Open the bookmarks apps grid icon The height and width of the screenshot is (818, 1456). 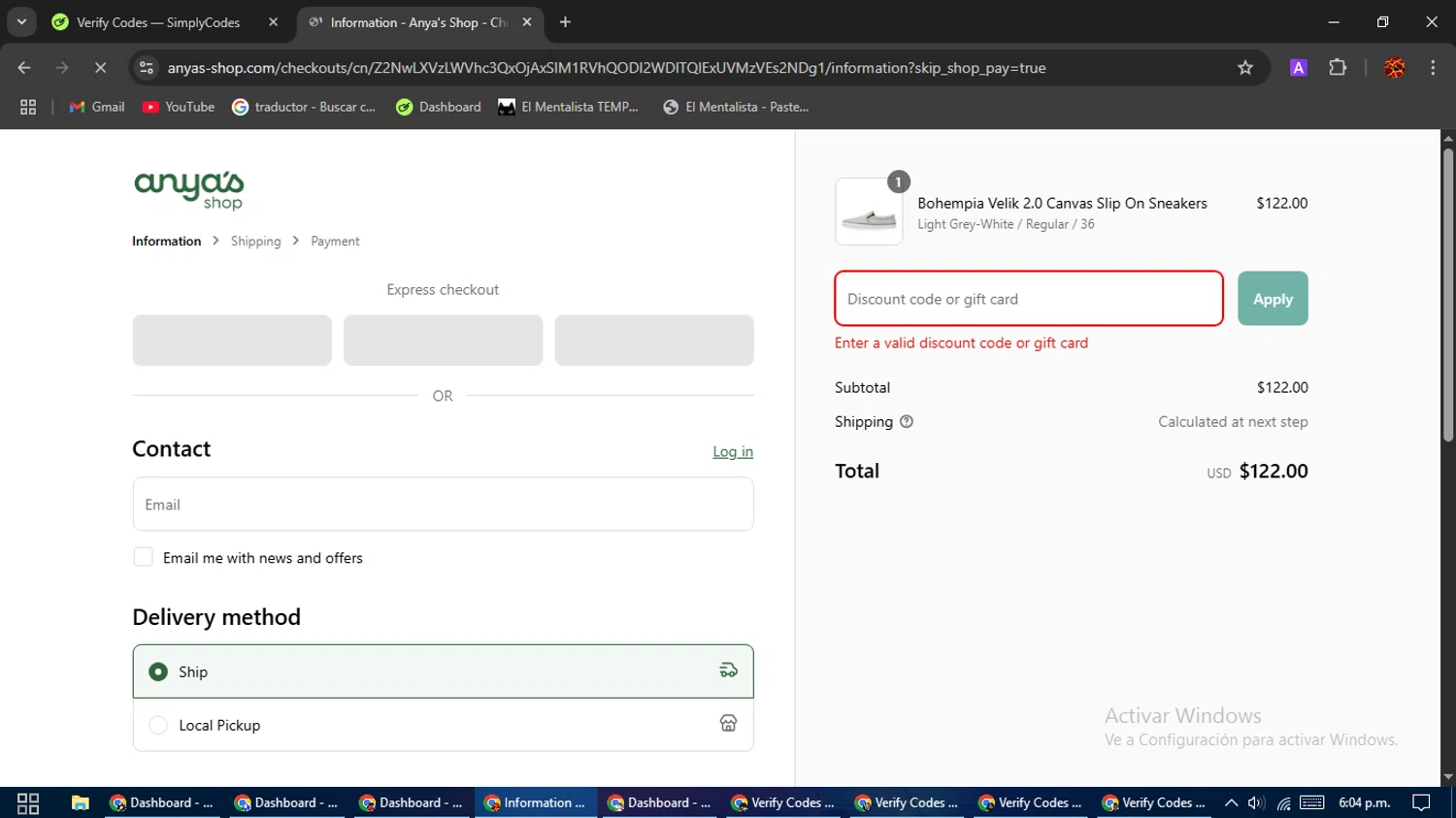(28, 107)
